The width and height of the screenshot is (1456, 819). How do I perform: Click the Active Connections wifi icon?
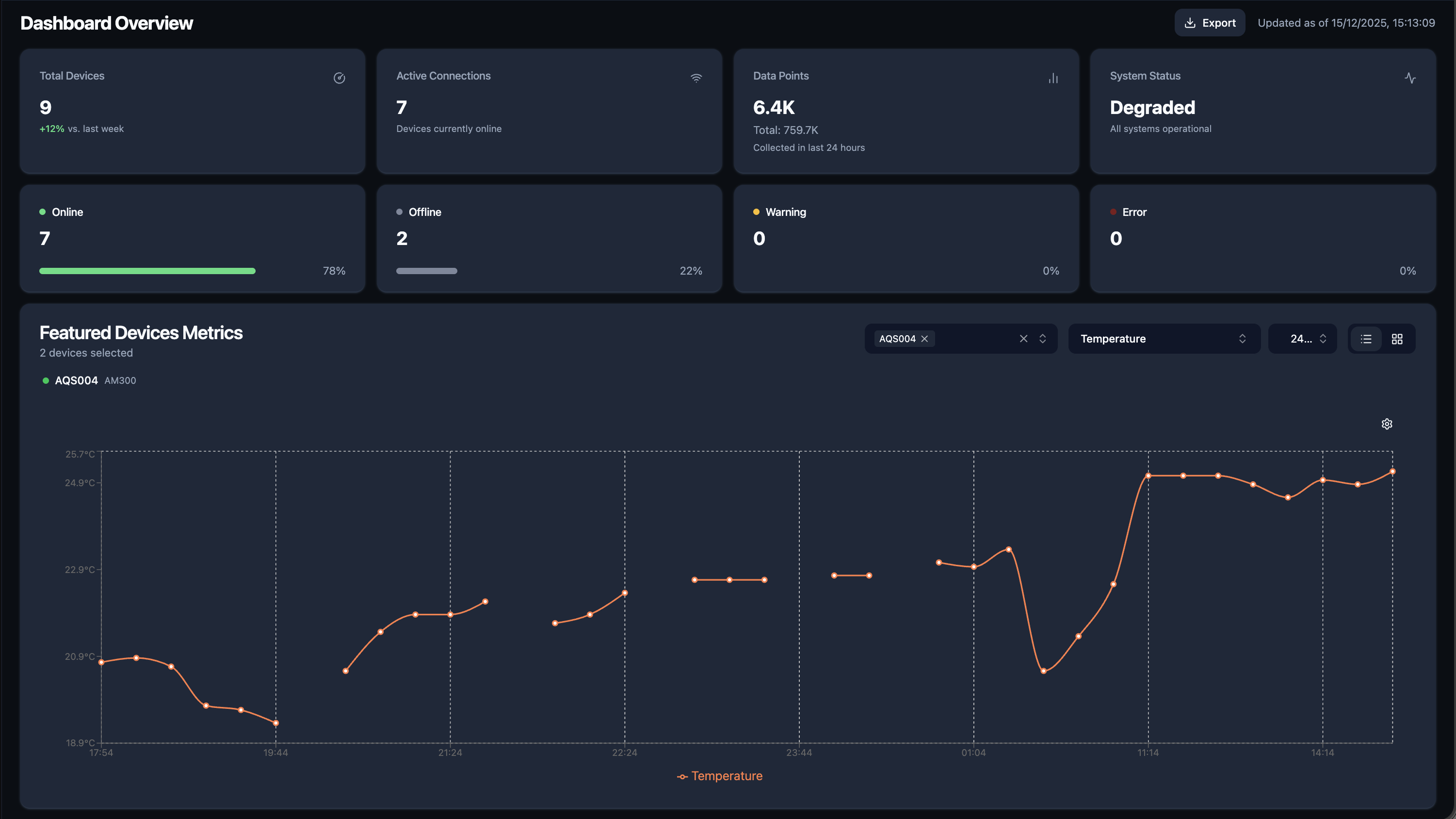696,78
